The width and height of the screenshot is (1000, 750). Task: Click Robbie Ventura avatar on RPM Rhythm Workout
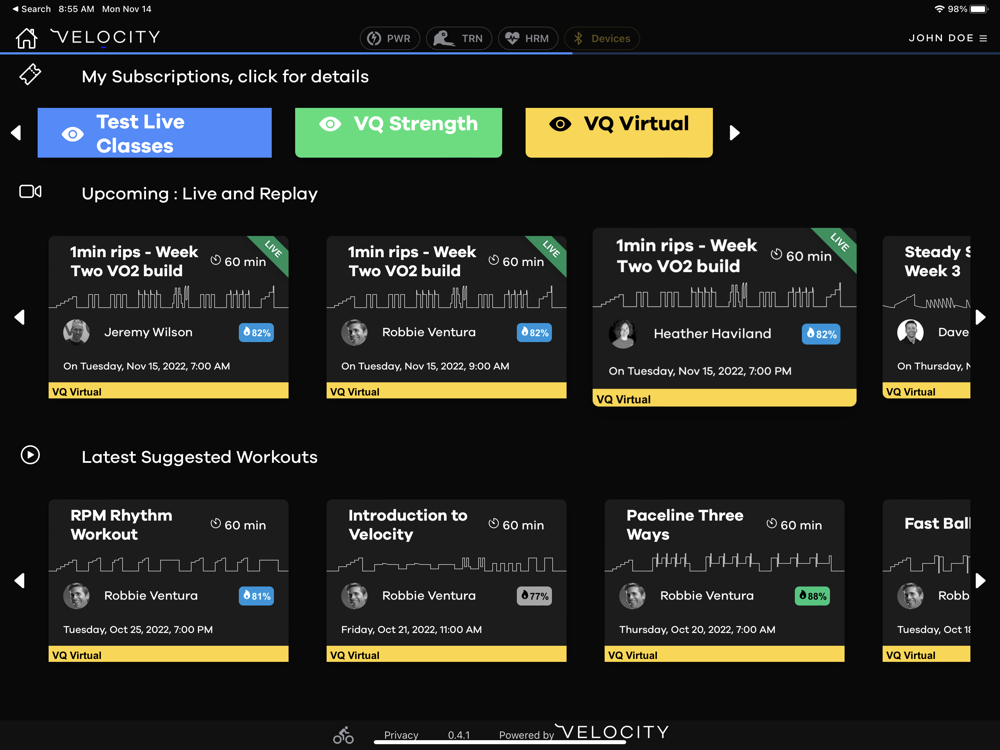tap(76, 596)
